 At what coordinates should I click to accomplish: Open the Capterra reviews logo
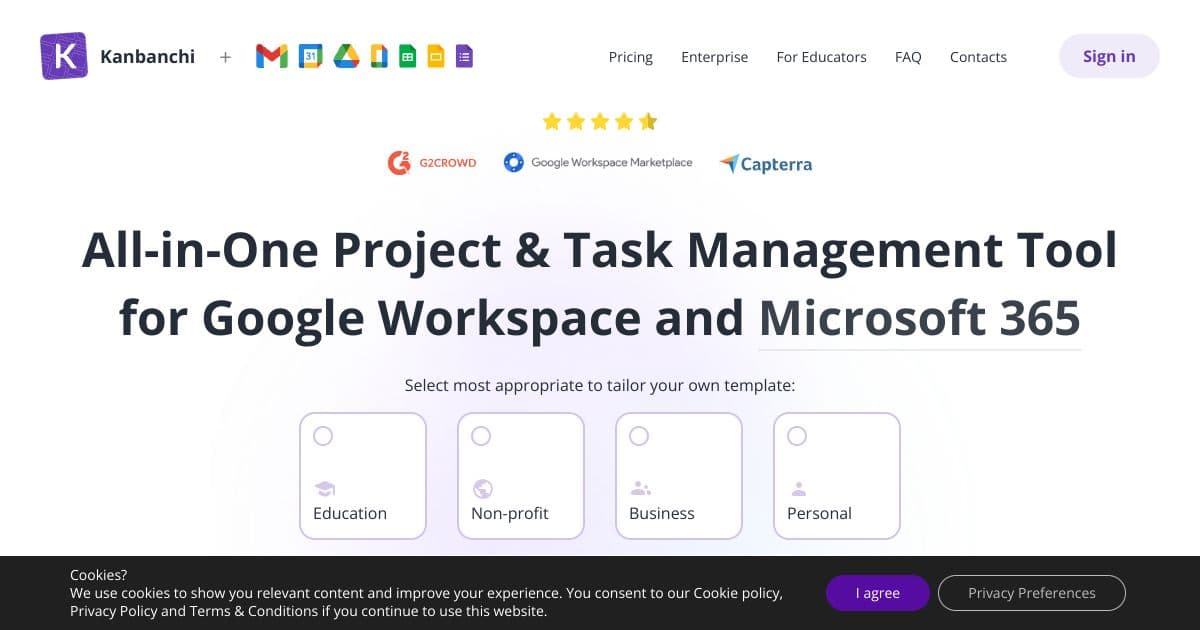(765, 164)
